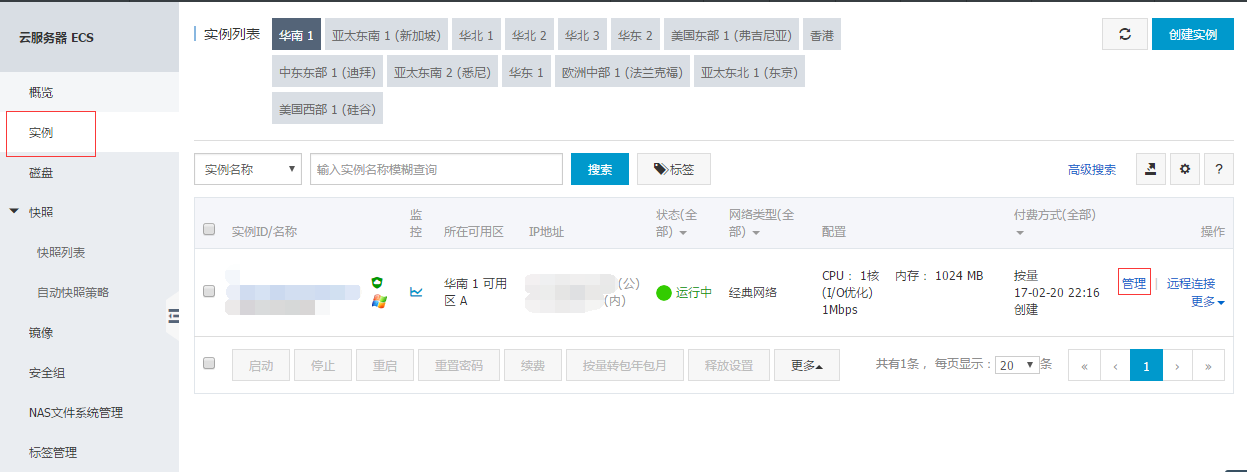Toggle the select-all checkbox in table header
The height and width of the screenshot is (472, 1247).
[x=209, y=229]
